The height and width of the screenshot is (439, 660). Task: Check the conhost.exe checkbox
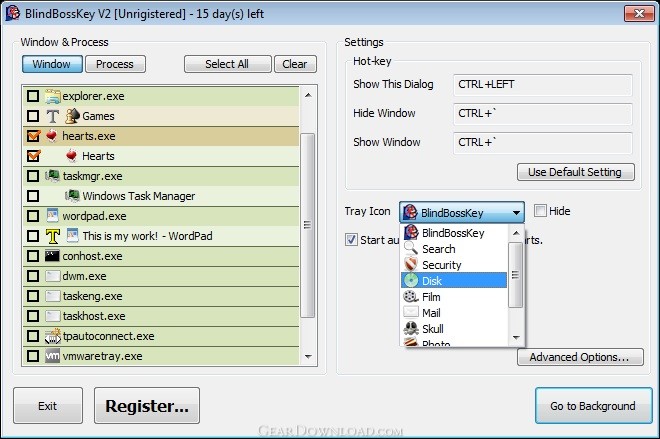click(x=33, y=256)
